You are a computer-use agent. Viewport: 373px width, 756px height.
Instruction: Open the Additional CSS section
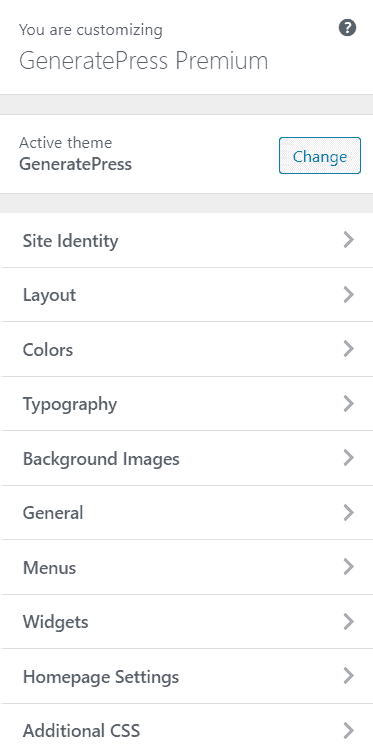pyautogui.click(x=186, y=730)
